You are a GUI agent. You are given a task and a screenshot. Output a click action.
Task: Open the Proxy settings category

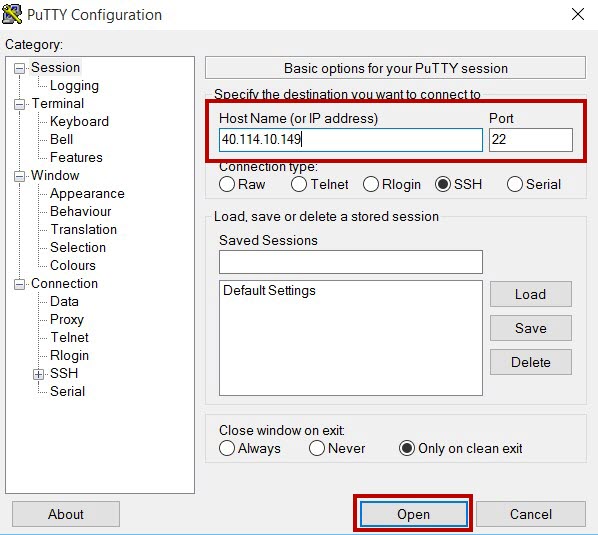pyautogui.click(x=67, y=319)
